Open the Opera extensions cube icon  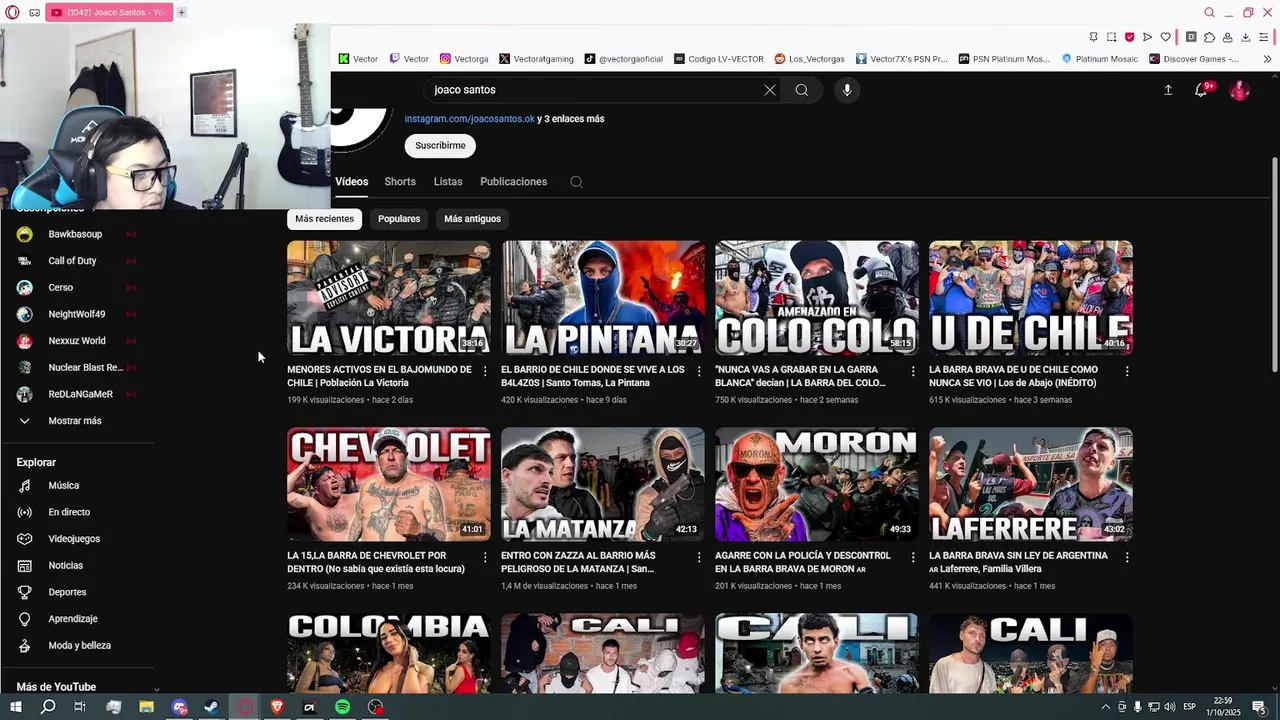pyautogui.click(x=1209, y=37)
